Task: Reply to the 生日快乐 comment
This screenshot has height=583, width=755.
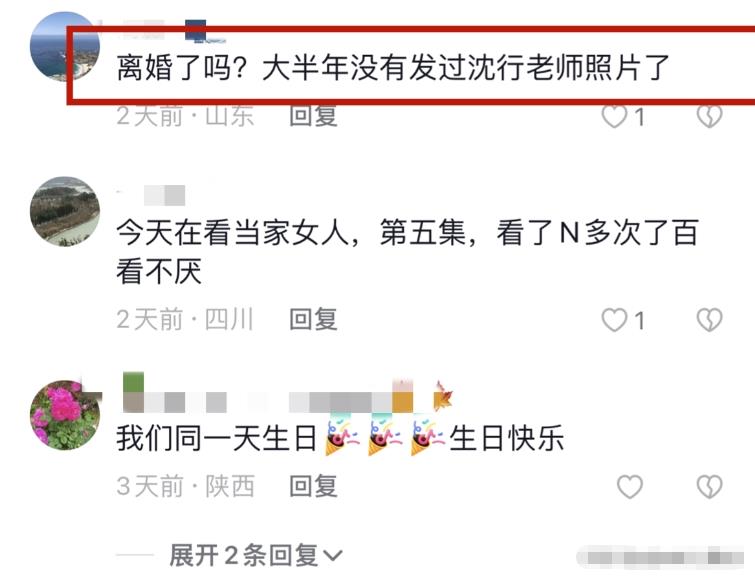Action: coord(313,486)
